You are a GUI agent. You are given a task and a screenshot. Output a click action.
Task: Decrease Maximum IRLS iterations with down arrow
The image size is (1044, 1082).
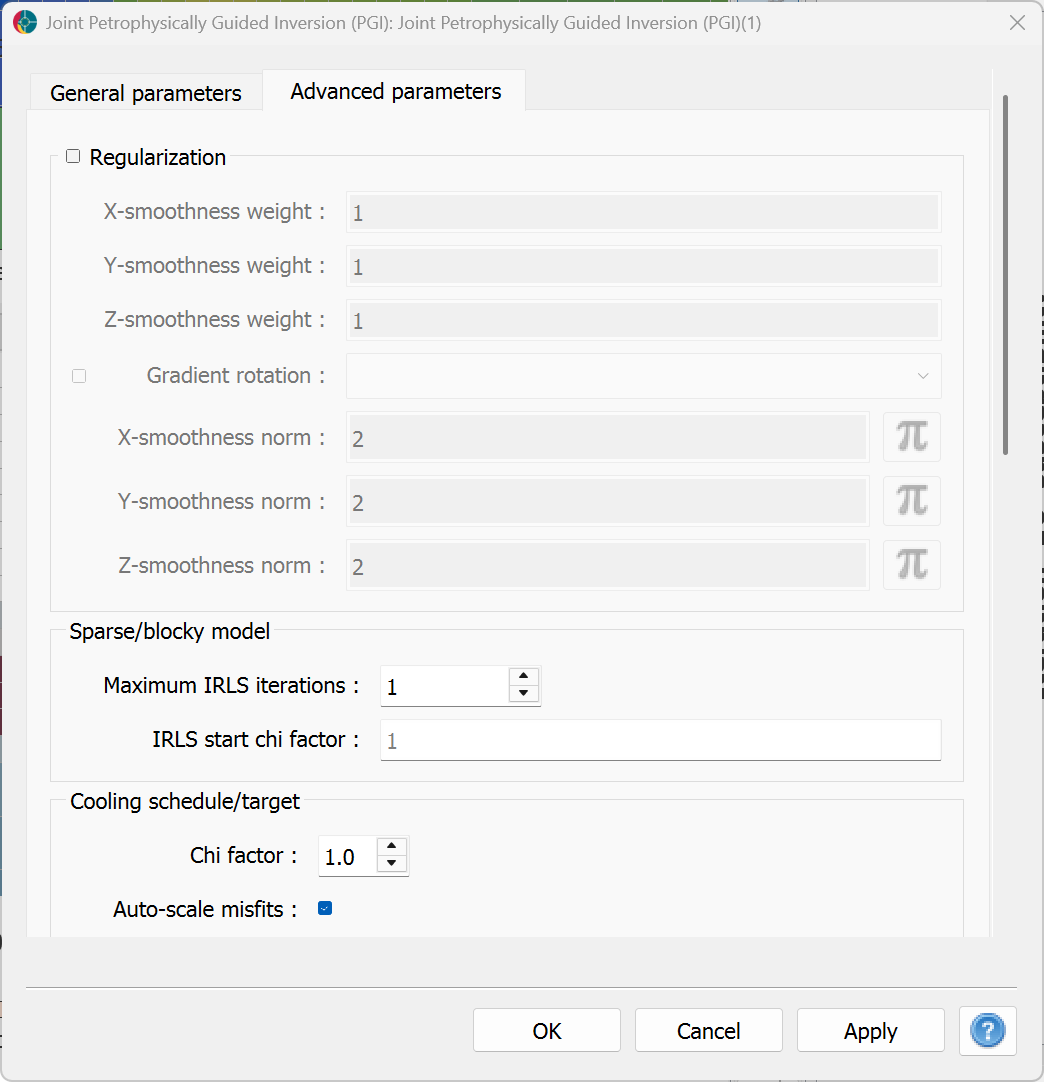click(524, 694)
